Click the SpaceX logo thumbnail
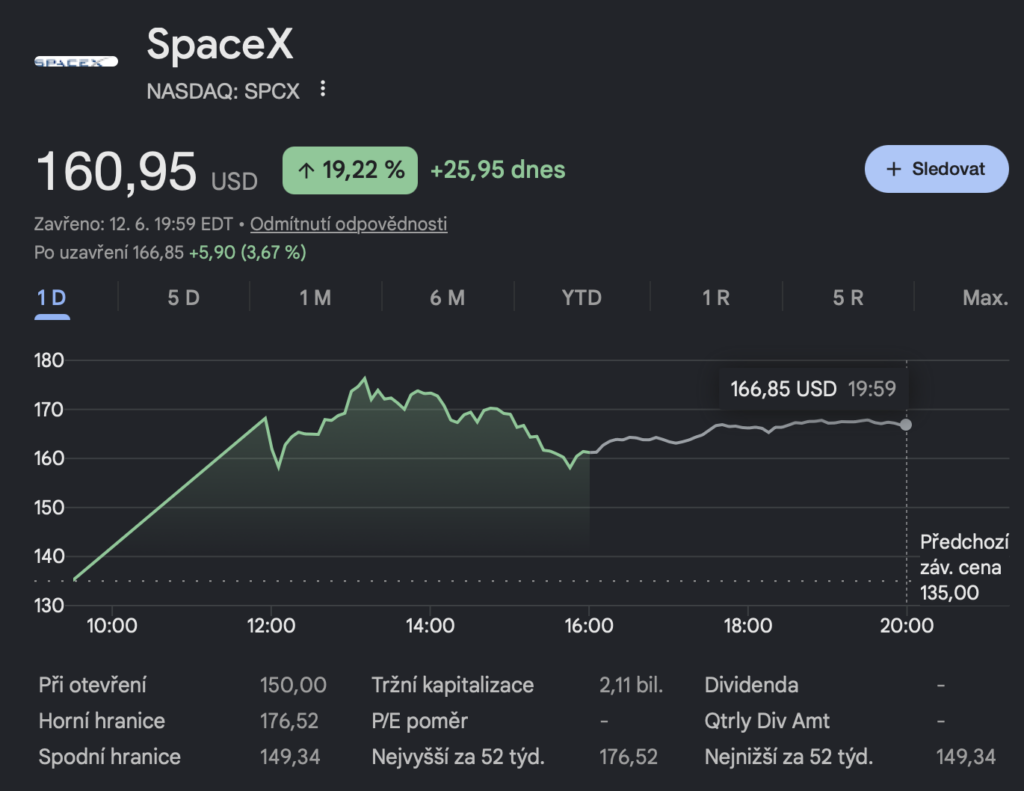This screenshot has height=791, width=1024. click(76, 61)
